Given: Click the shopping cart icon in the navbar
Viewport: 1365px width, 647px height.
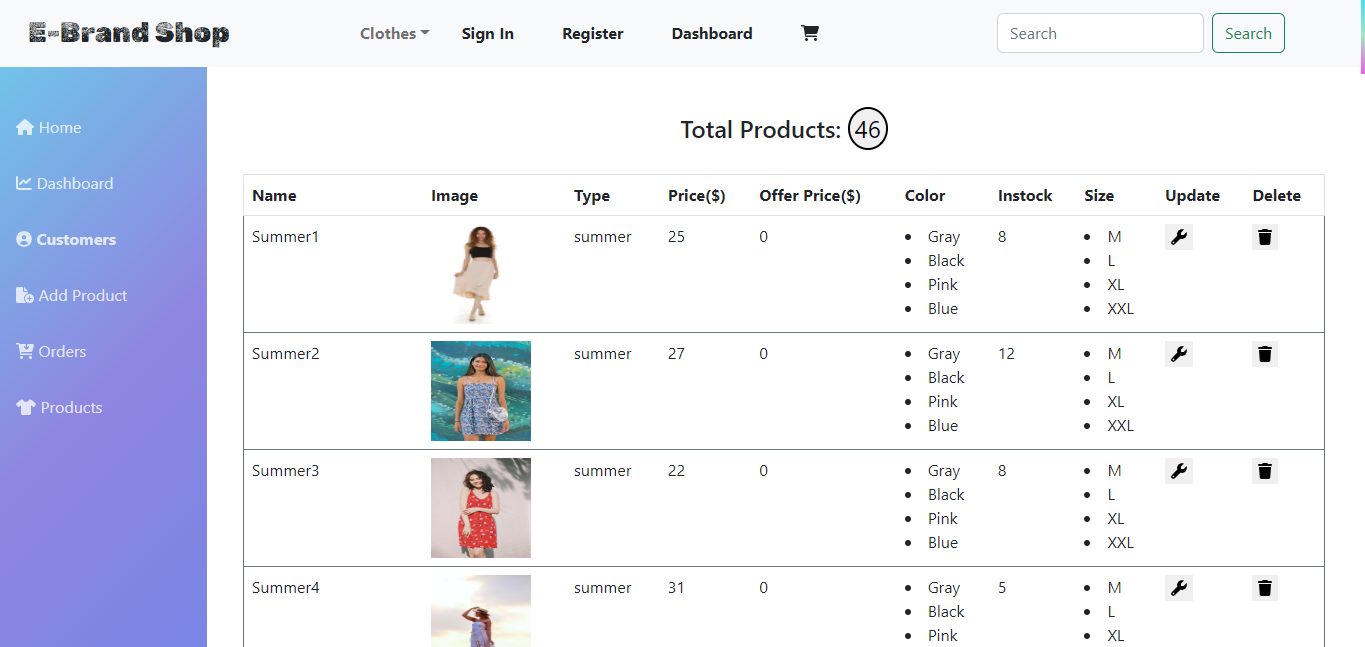Looking at the screenshot, I should 810,33.
